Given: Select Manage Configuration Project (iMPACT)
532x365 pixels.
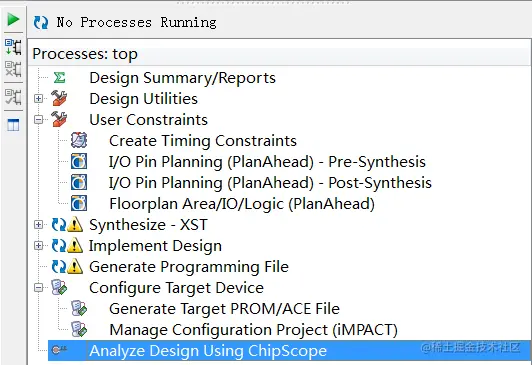Looking at the screenshot, I should pyautogui.click(x=253, y=330).
